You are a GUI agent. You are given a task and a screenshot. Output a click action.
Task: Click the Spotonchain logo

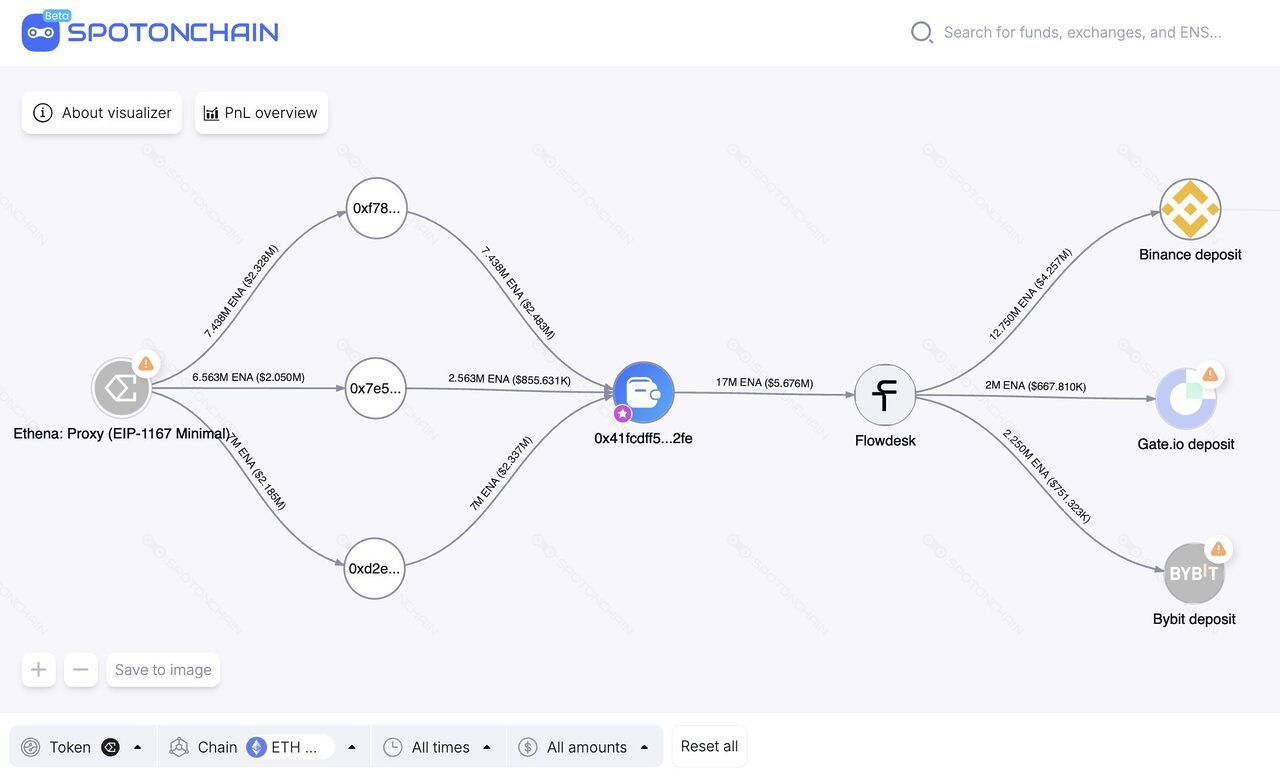click(150, 32)
